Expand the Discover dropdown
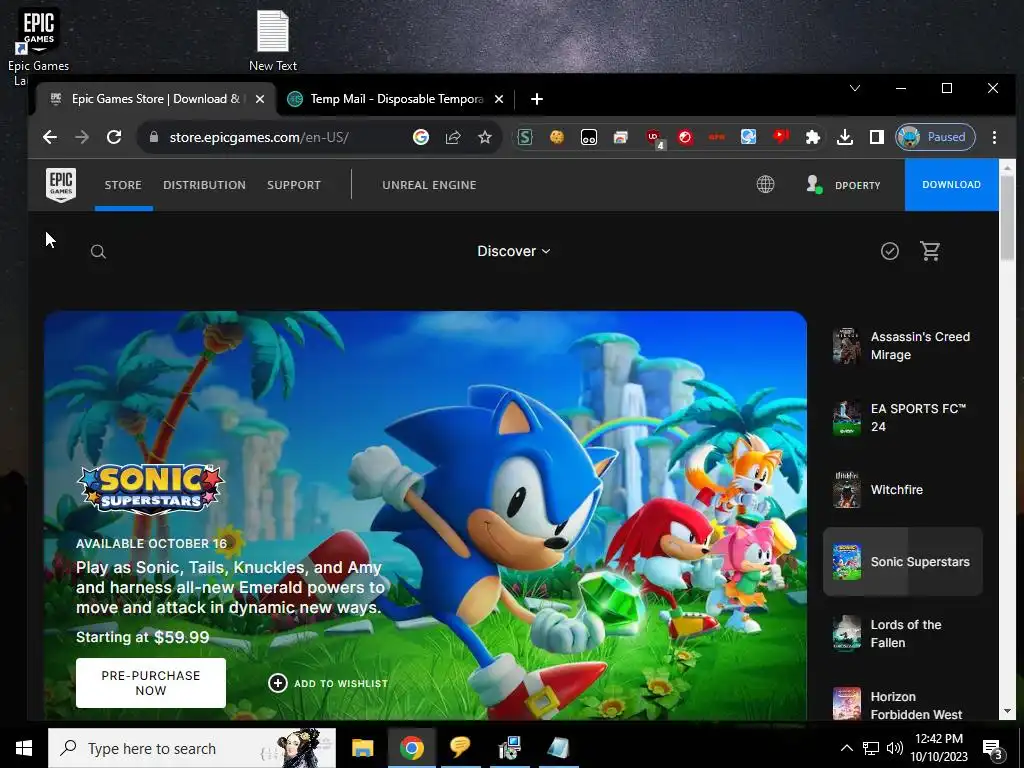This screenshot has width=1024, height=768. [514, 251]
